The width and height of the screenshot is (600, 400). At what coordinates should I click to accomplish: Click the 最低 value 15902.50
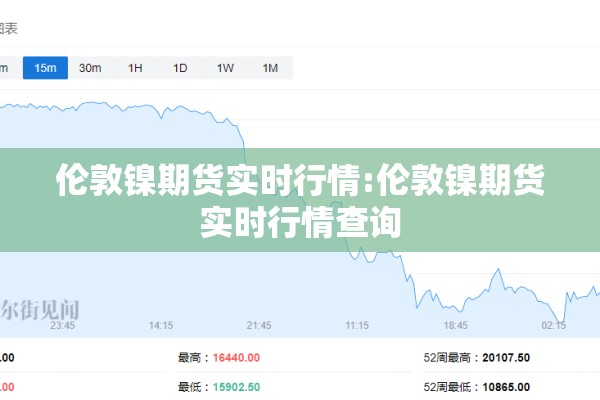pos(236,387)
